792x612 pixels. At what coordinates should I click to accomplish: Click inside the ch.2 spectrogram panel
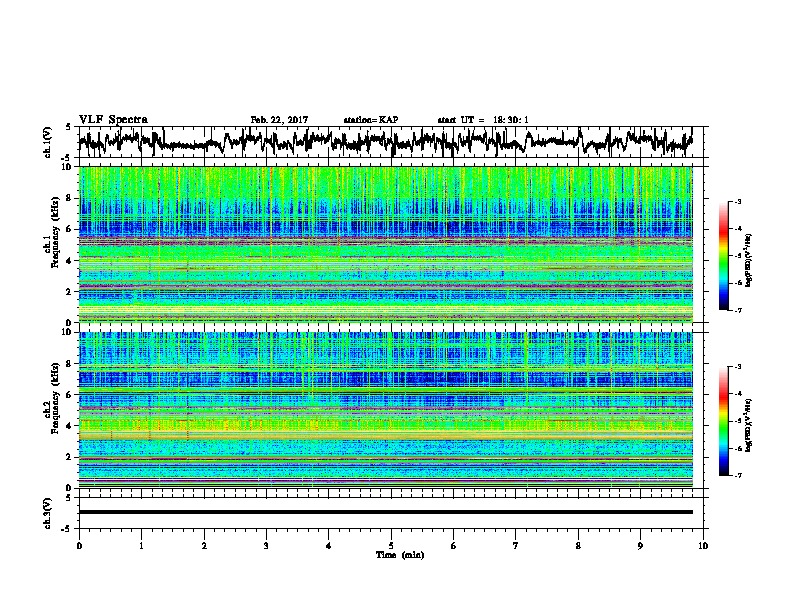(385, 410)
